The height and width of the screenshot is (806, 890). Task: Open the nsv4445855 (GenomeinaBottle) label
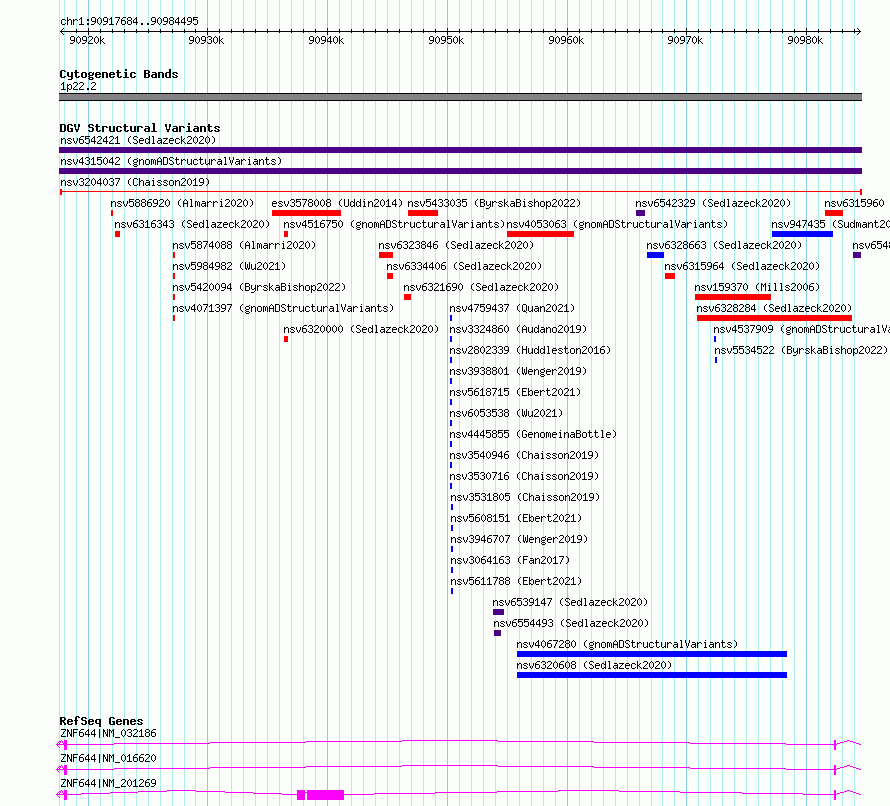(533, 434)
